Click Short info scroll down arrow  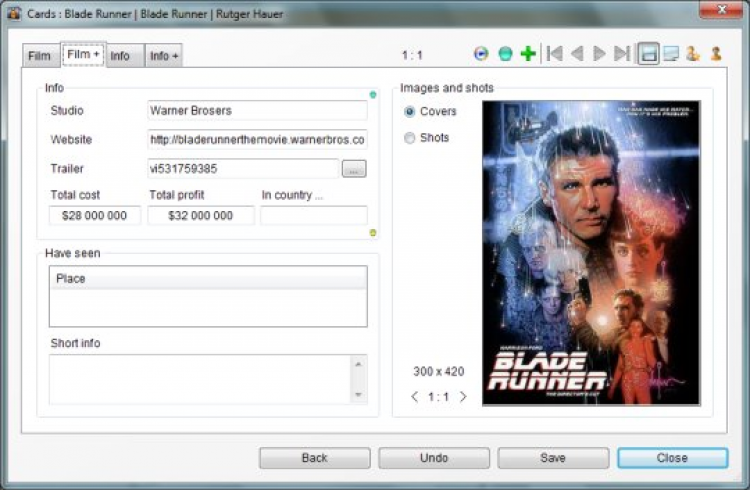pyautogui.click(x=358, y=395)
